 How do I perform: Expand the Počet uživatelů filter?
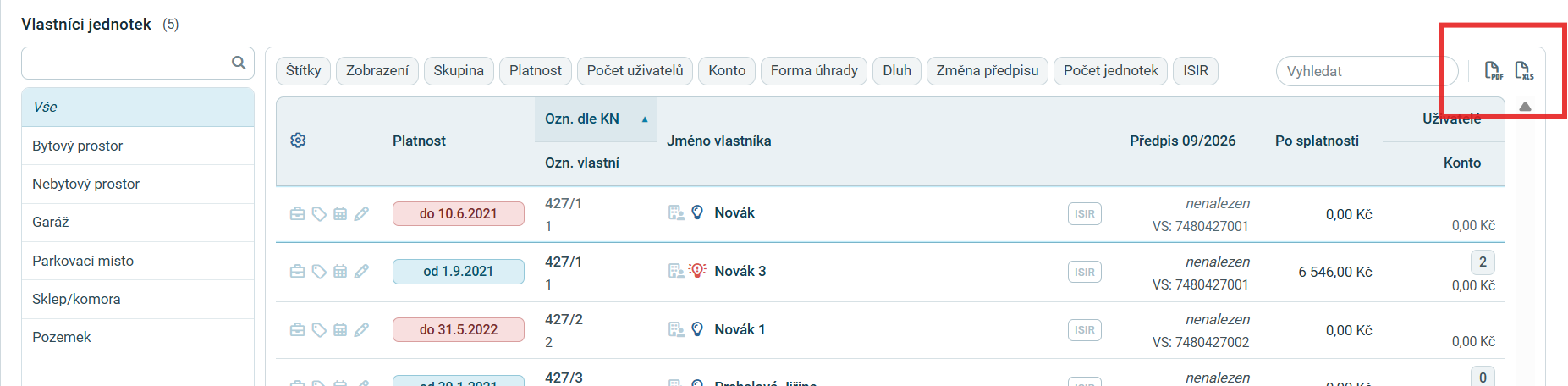click(635, 71)
